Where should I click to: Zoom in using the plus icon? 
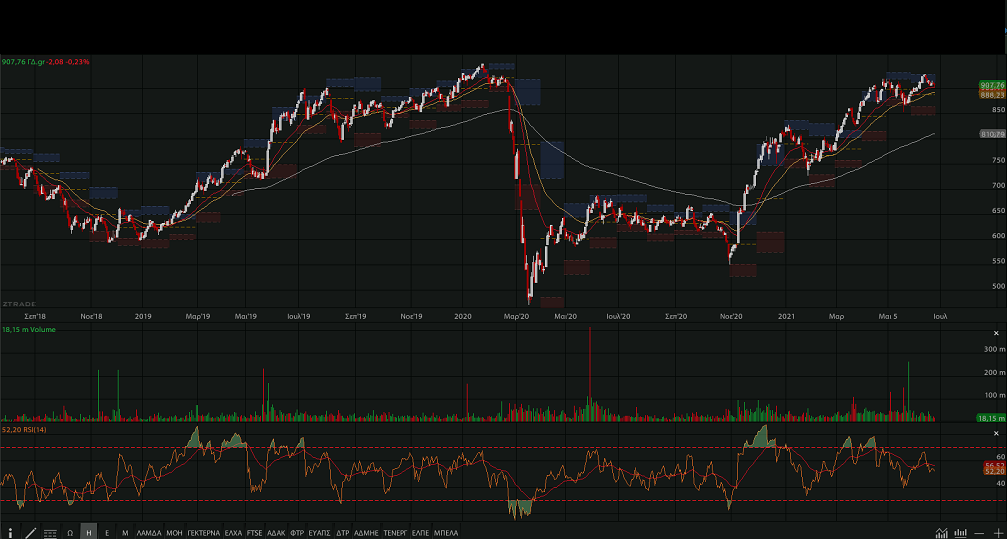[997, 533]
